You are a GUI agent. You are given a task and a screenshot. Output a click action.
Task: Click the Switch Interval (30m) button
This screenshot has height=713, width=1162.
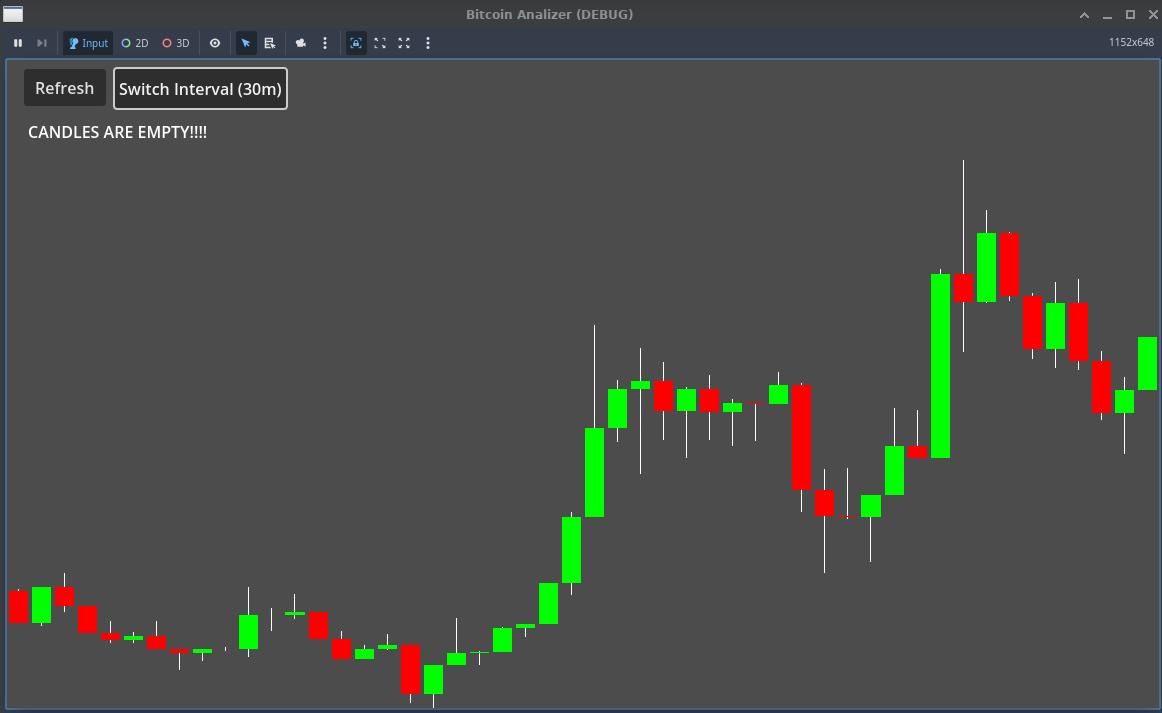coord(200,89)
